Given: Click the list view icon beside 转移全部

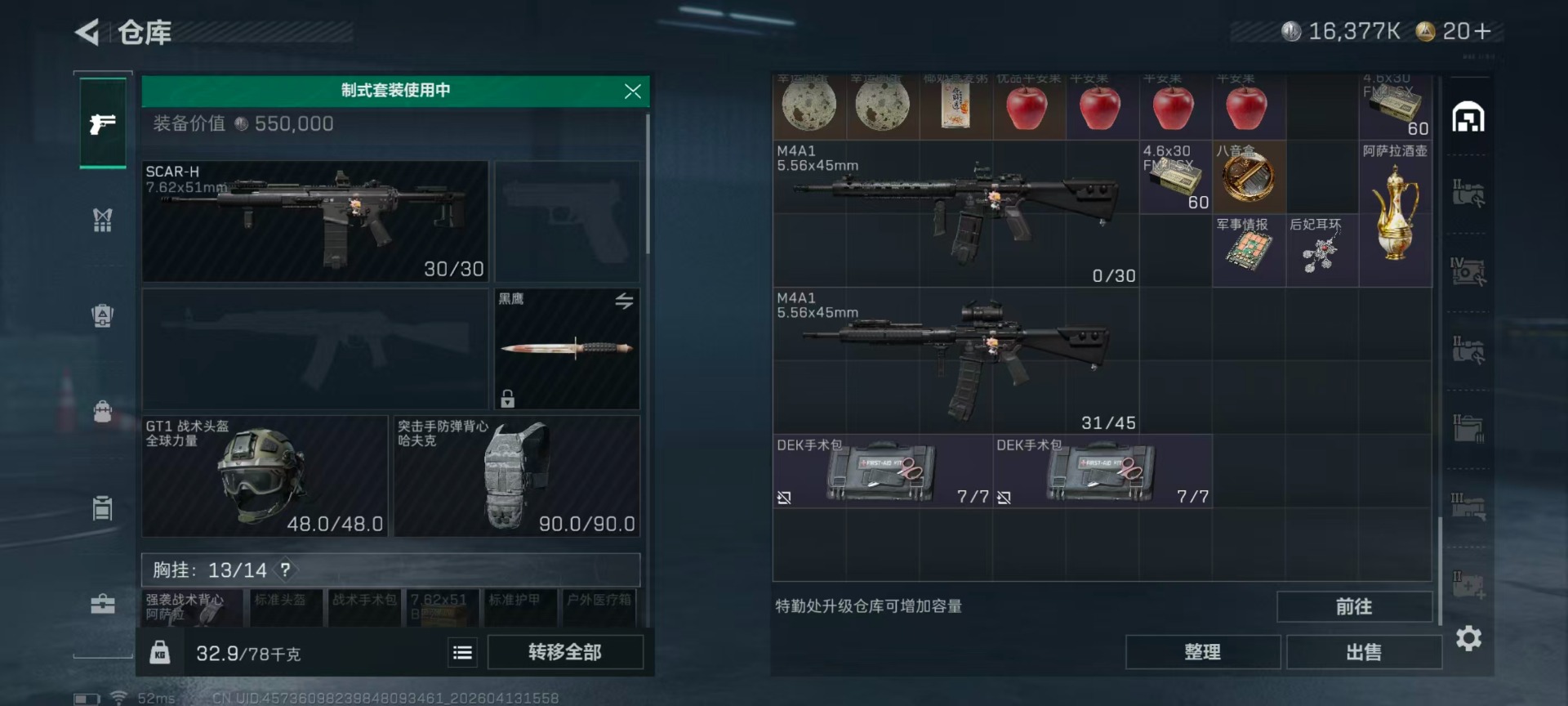Looking at the screenshot, I should coord(462,652).
